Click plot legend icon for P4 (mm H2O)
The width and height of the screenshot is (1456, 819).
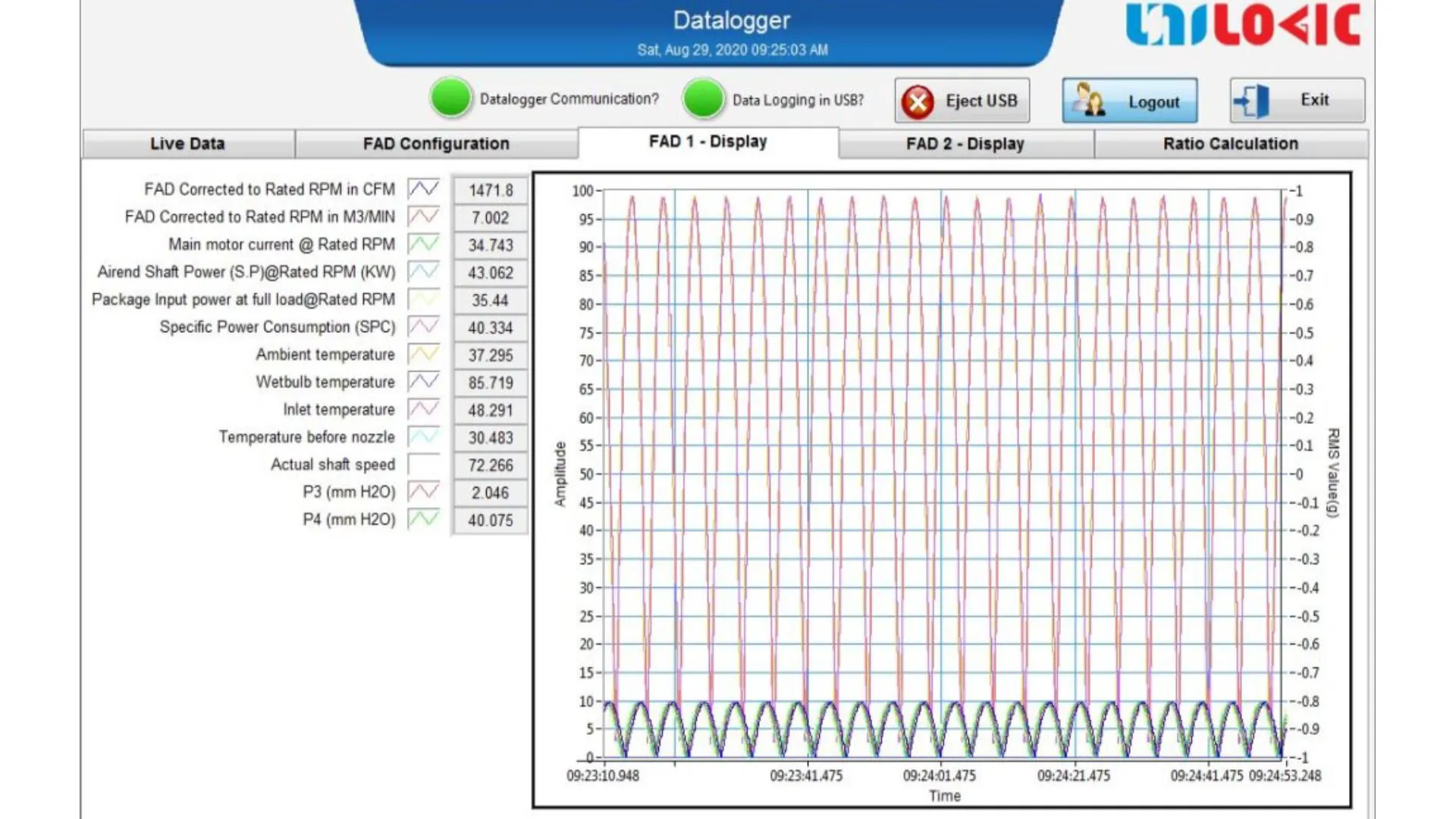pos(424,519)
